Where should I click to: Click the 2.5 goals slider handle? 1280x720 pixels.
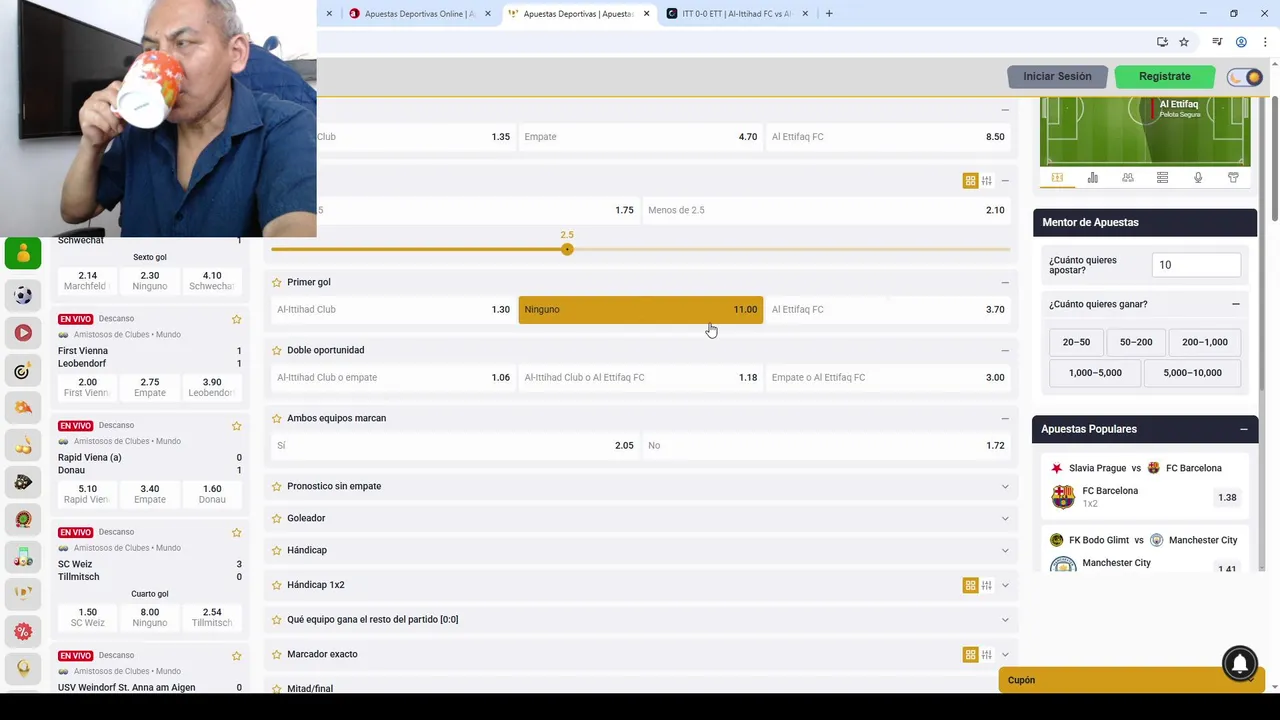pos(567,249)
